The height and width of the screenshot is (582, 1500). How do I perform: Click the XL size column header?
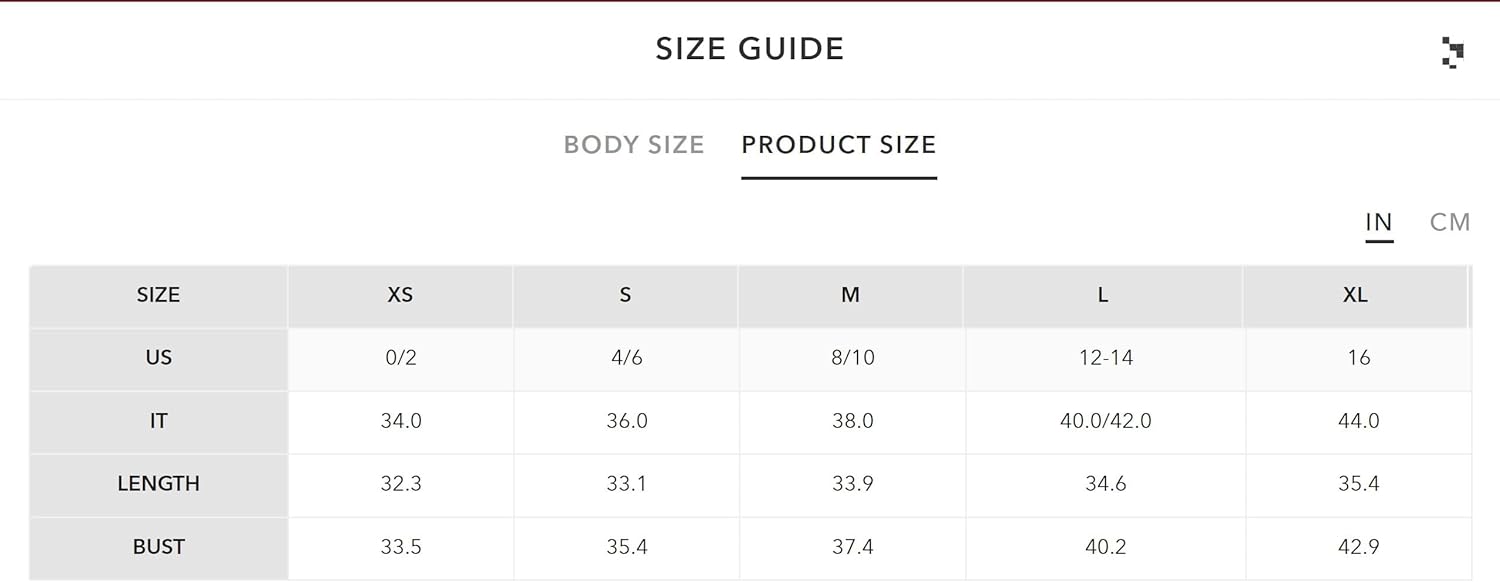[x=1356, y=295]
